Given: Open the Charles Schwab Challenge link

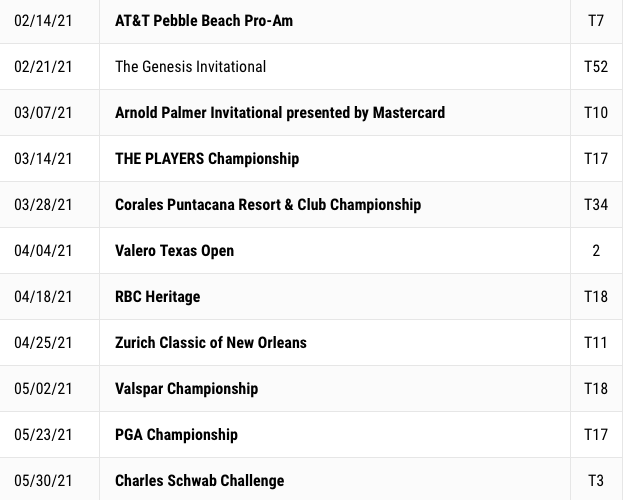Looking at the screenshot, I should pos(199,481).
